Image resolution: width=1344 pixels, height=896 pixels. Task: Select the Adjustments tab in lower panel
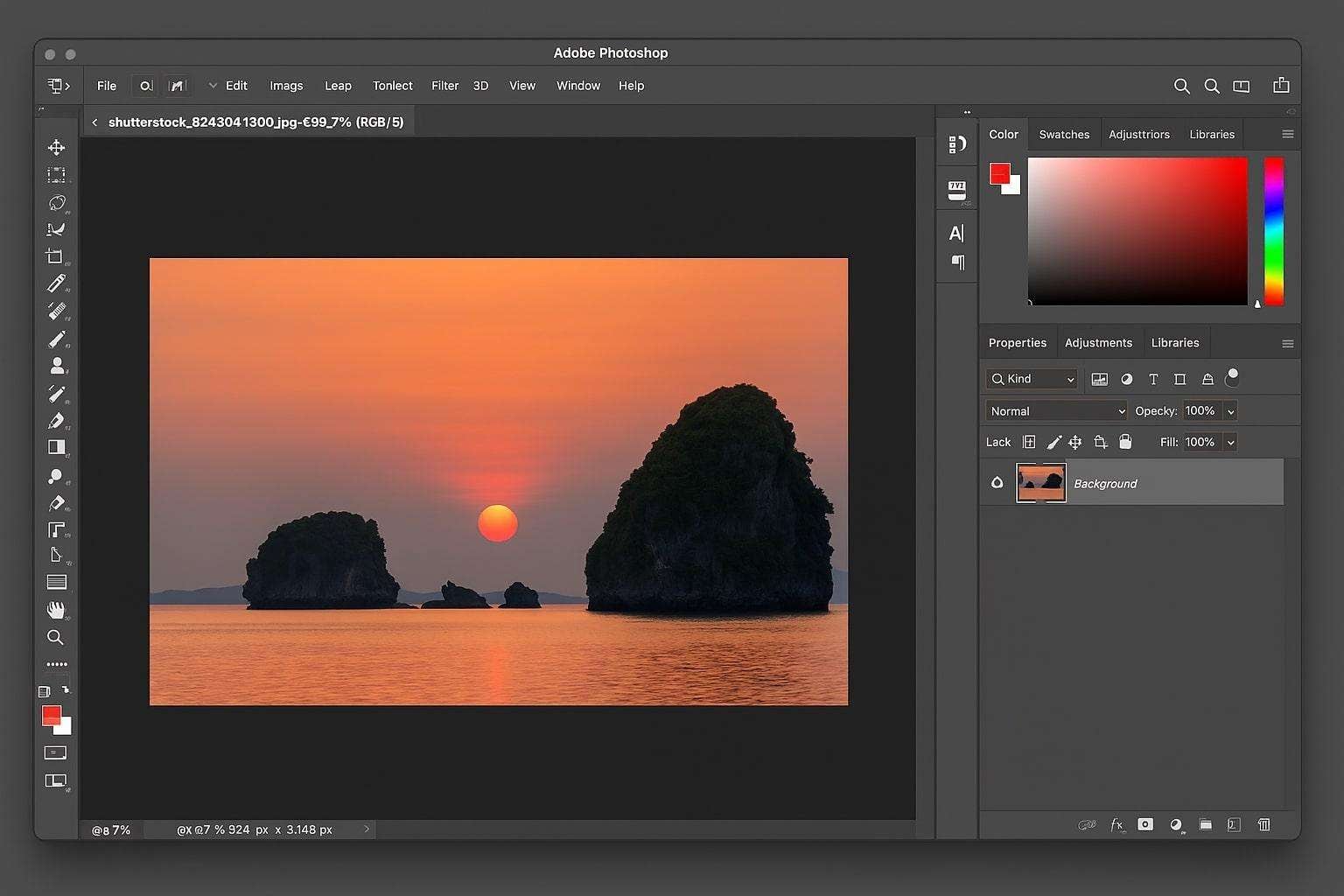(x=1098, y=343)
